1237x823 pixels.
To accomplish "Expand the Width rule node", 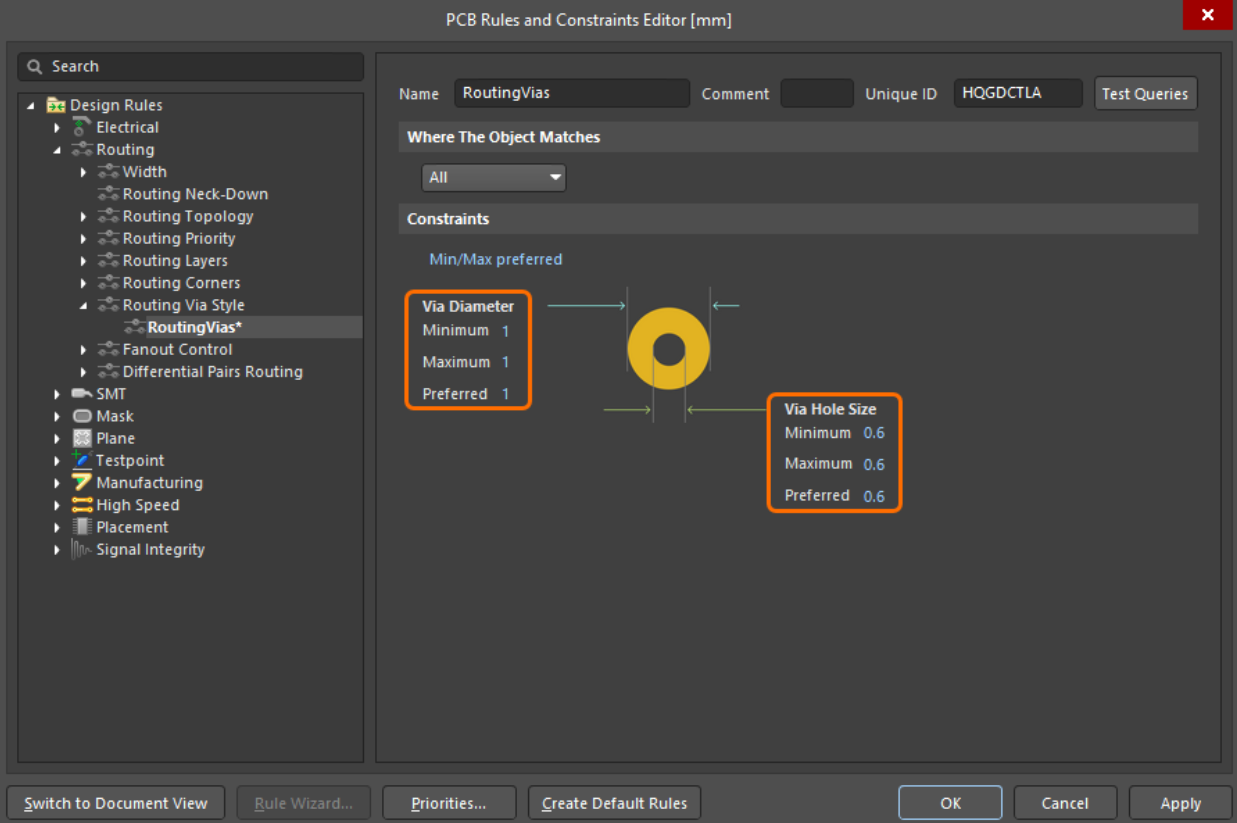I will [84, 171].
